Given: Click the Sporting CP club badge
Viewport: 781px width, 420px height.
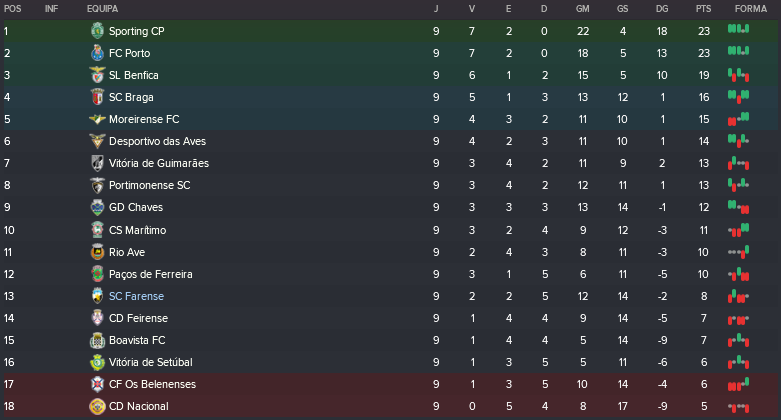Looking at the screenshot, I should tap(97, 31).
